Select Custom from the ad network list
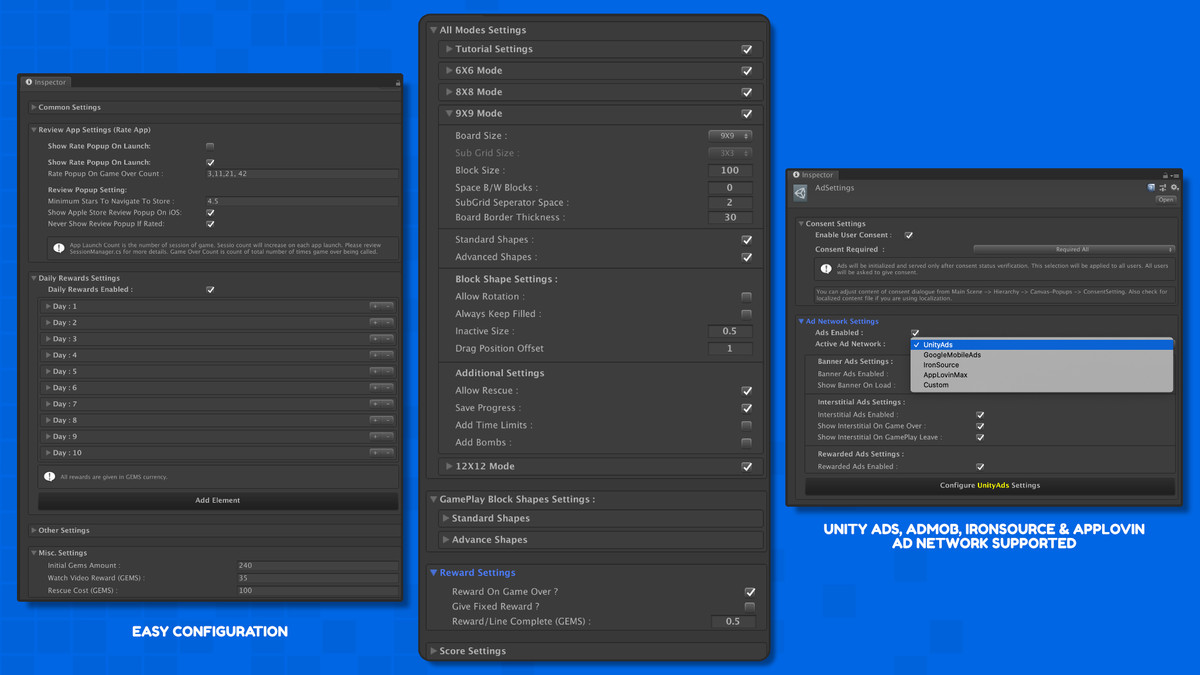Image resolution: width=1200 pixels, height=675 pixels. (x=1041, y=385)
